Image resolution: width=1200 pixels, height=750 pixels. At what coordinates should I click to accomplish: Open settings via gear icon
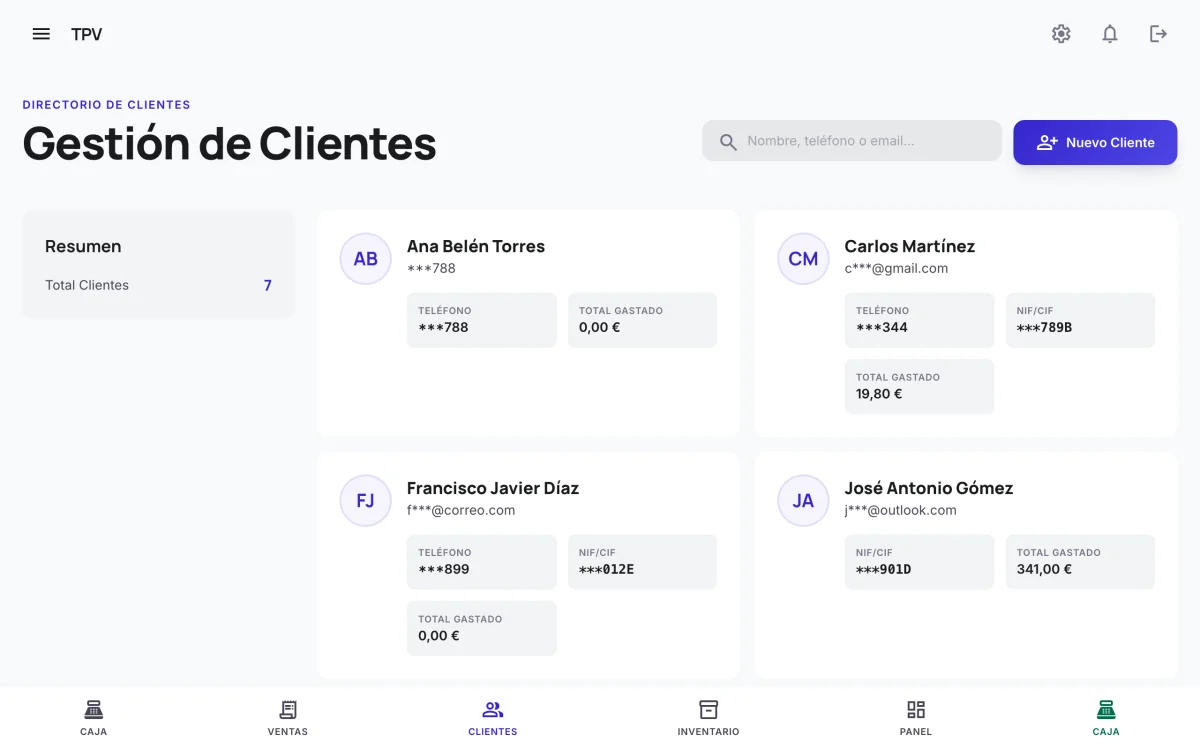pos(1061,34)
